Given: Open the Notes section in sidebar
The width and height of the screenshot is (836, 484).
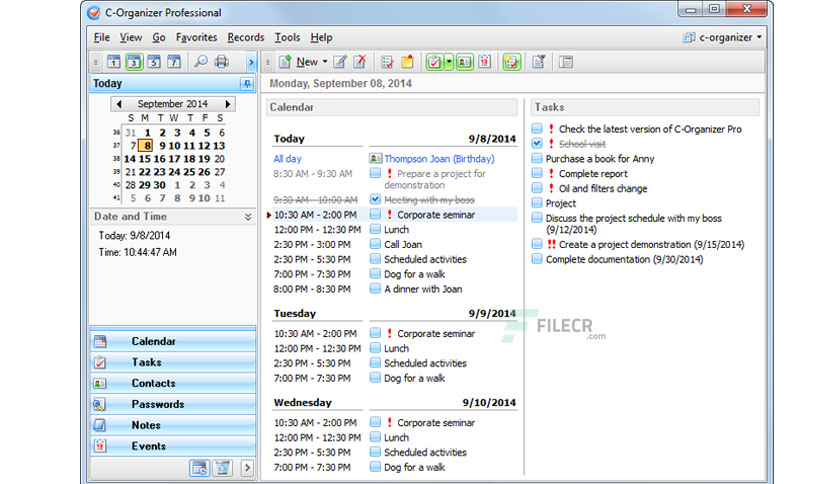Looking at the screenshot, I should pos(173,425).
